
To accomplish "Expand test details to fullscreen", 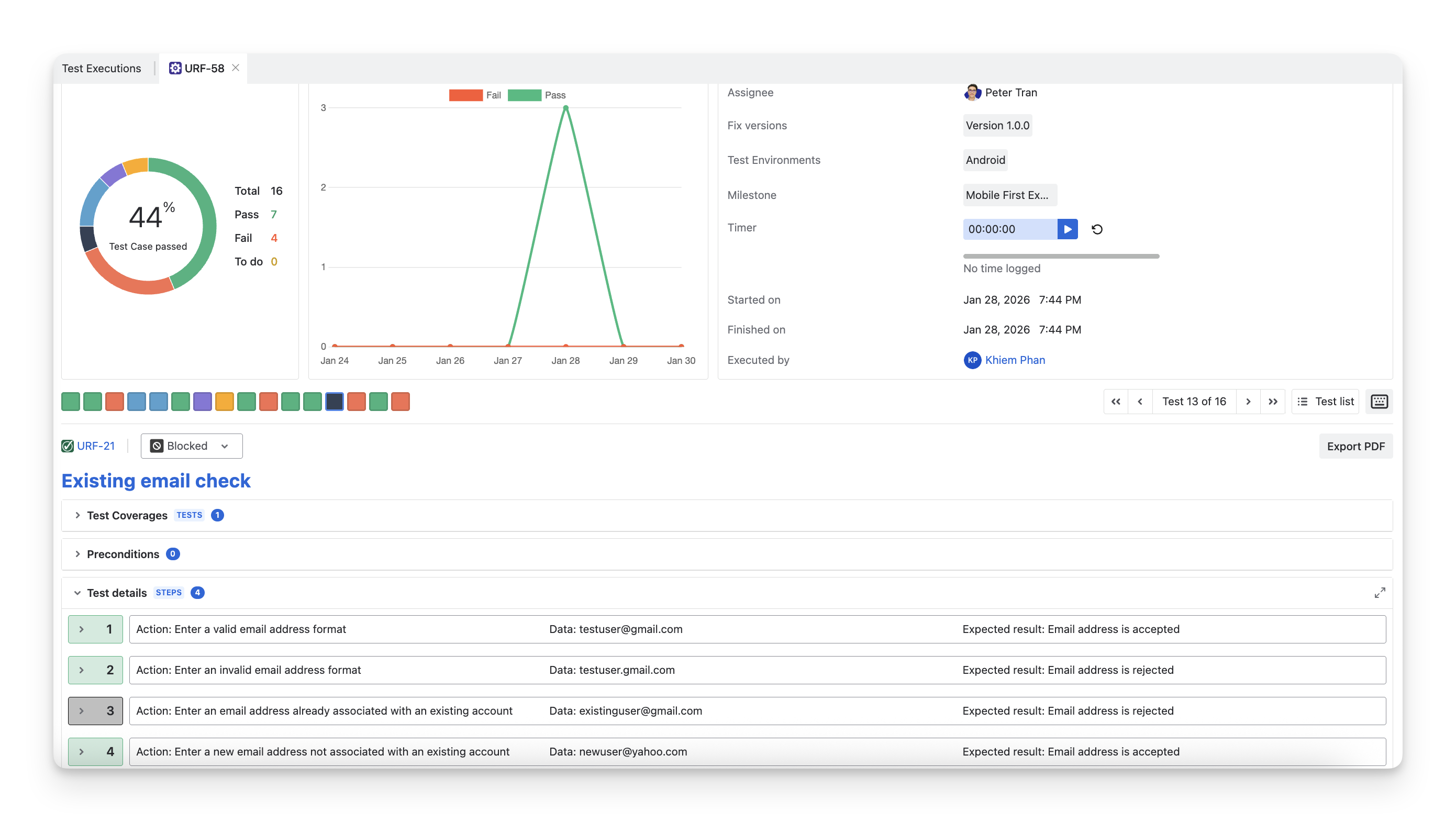I will coord(1380,593).
